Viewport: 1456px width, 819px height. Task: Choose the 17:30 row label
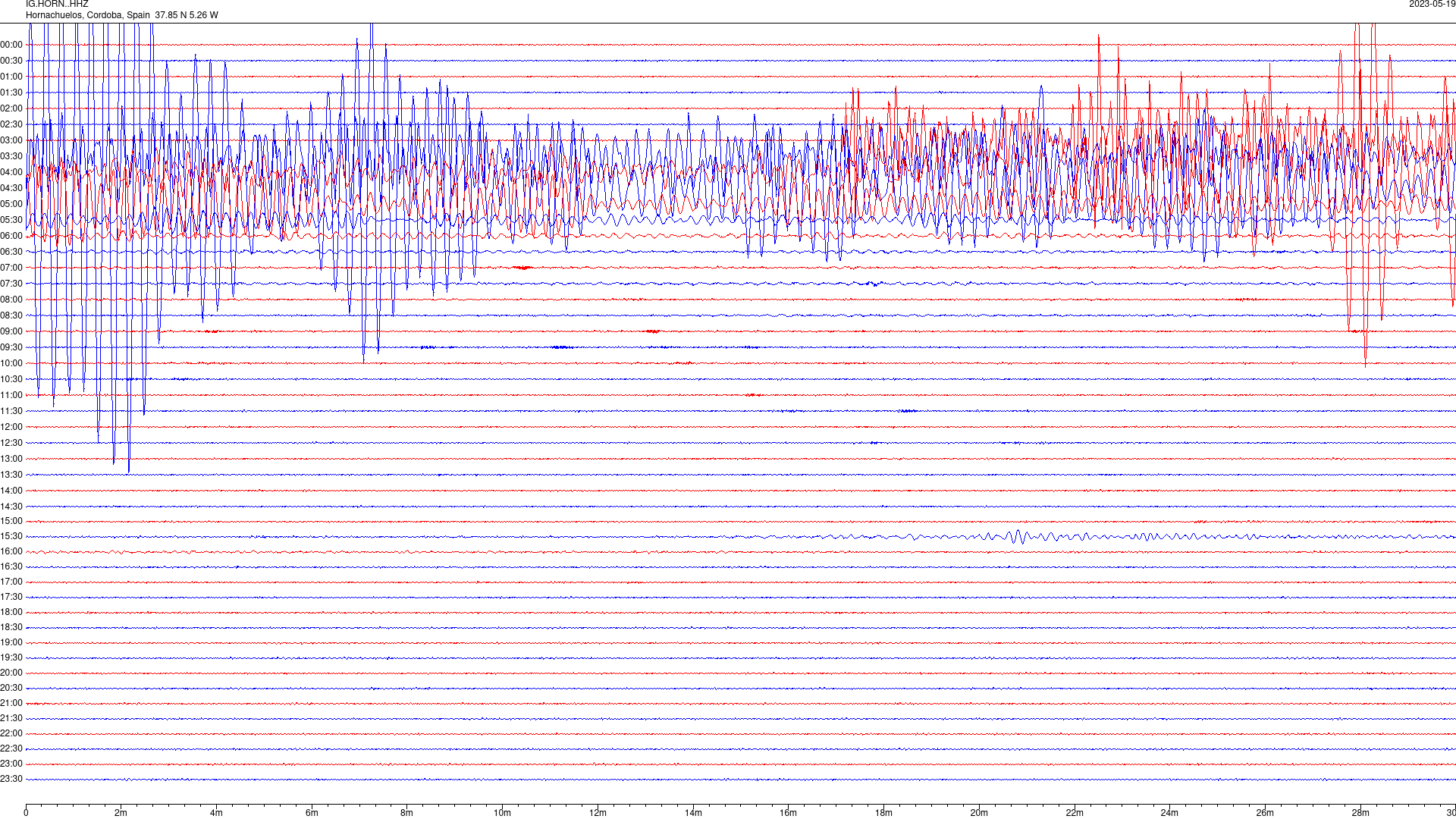11,597
